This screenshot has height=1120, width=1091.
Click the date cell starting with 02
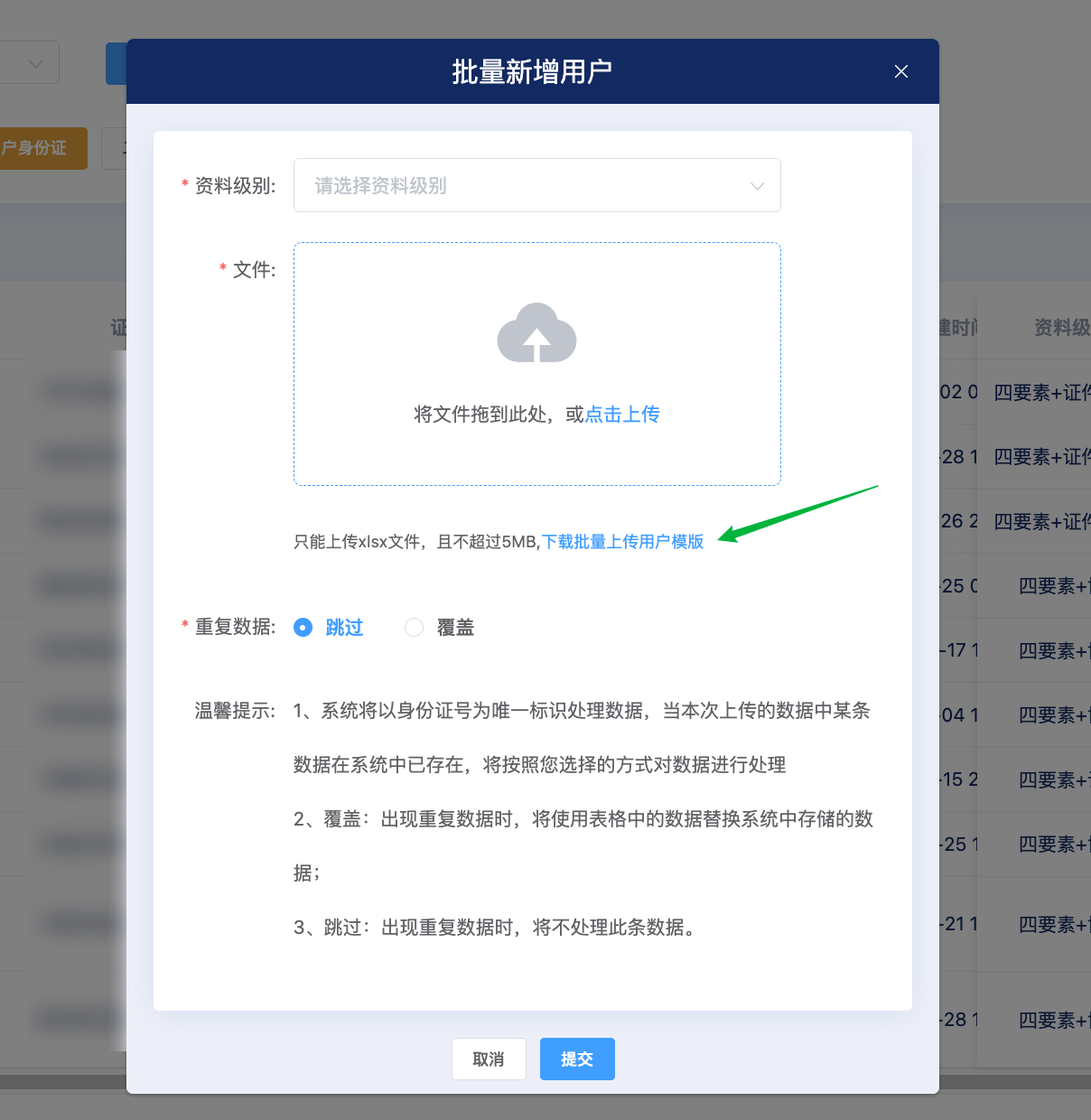pos(958,392)
